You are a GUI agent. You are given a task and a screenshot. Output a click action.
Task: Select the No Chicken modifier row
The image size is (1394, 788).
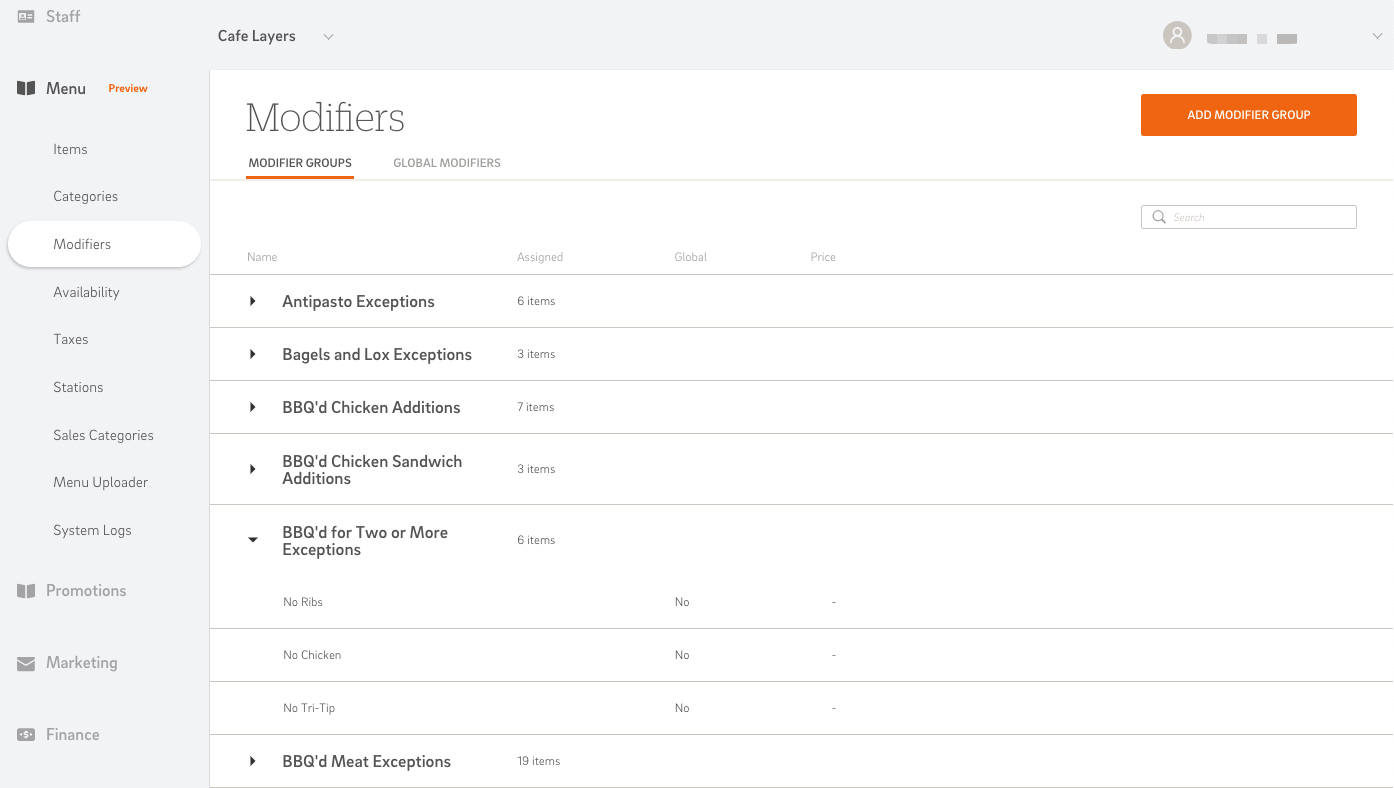click(801, 655)
